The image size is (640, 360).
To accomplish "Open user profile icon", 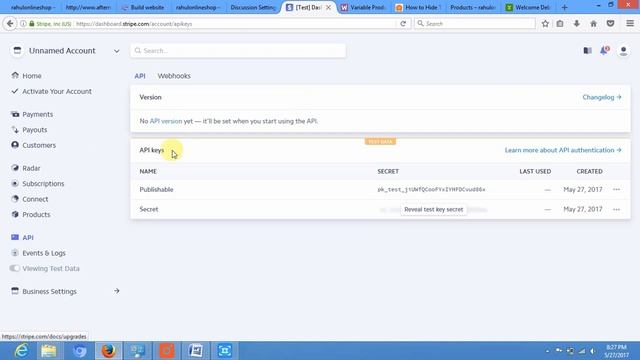I will pos(623,51).
